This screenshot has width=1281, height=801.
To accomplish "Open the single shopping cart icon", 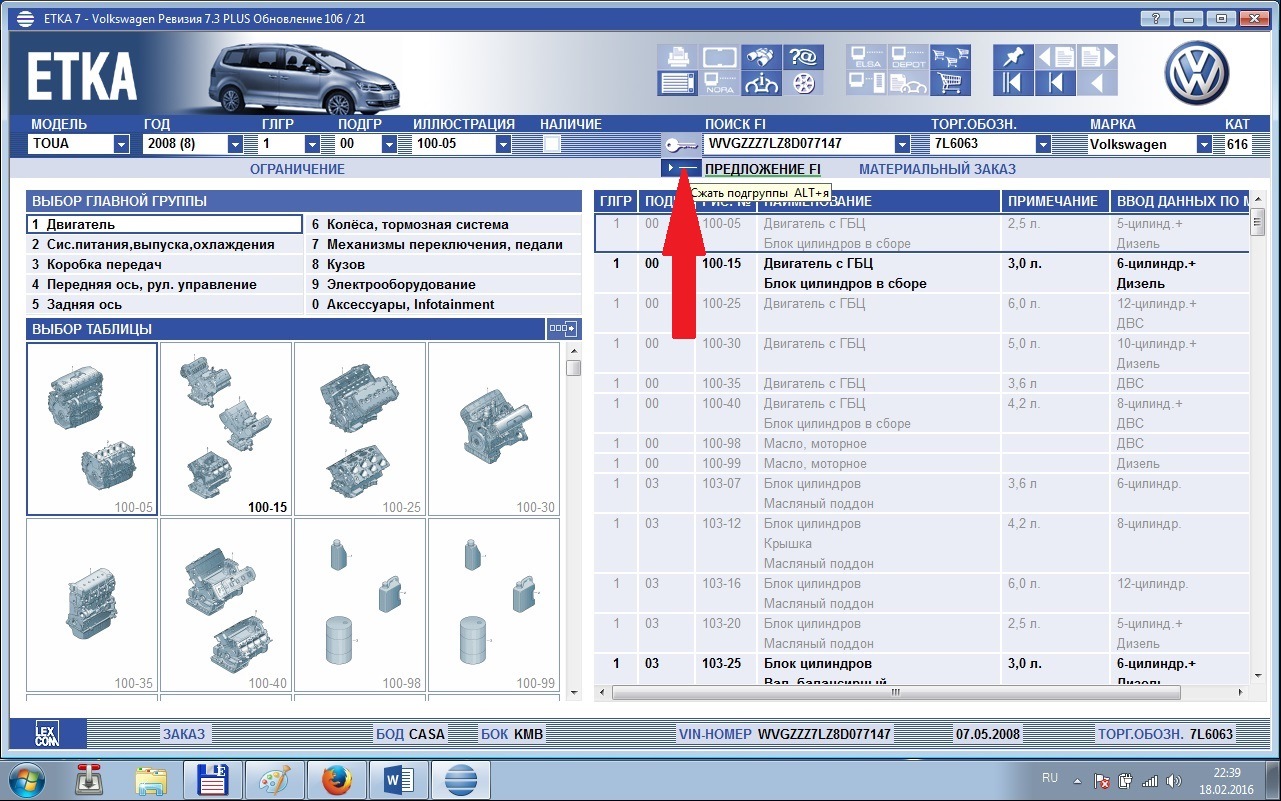I will (950, 83).
